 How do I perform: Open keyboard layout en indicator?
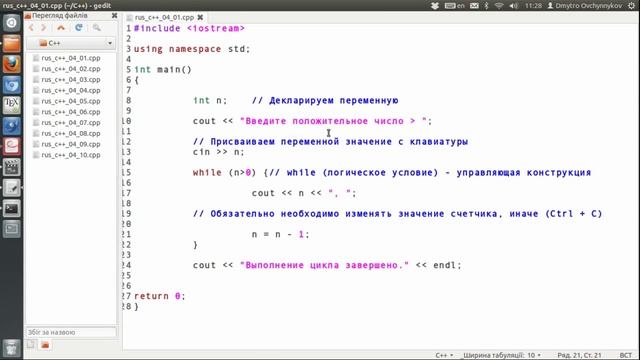[x=455, y=6]
